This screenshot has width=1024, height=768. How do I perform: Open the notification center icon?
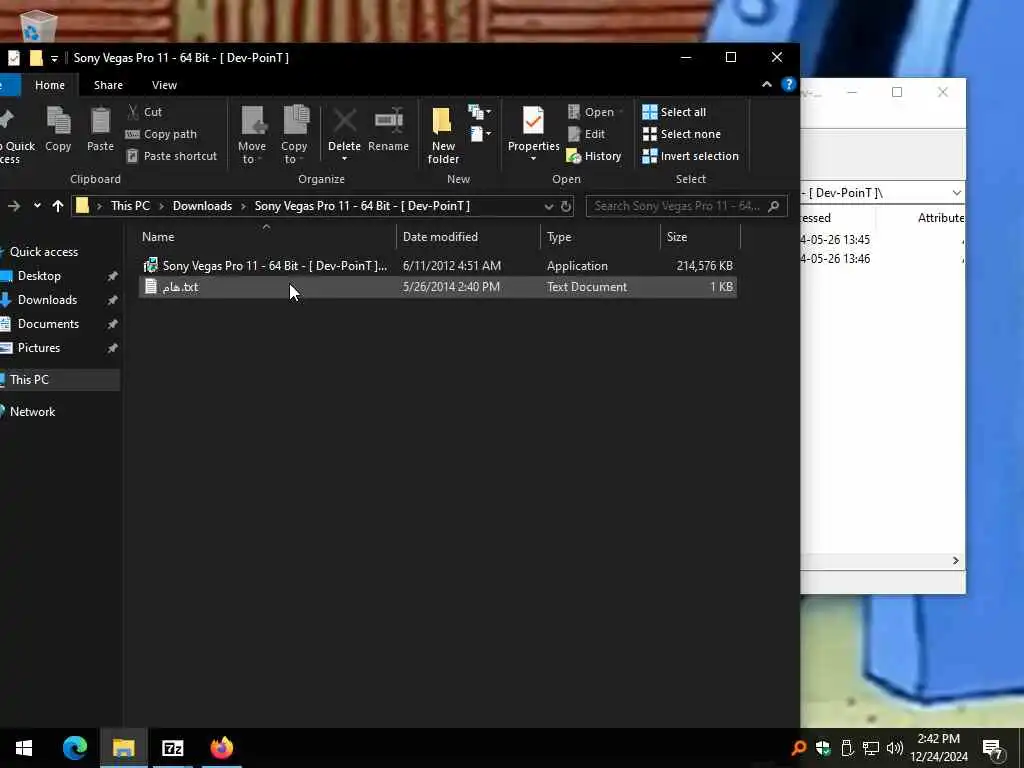[x=993, y=748]
